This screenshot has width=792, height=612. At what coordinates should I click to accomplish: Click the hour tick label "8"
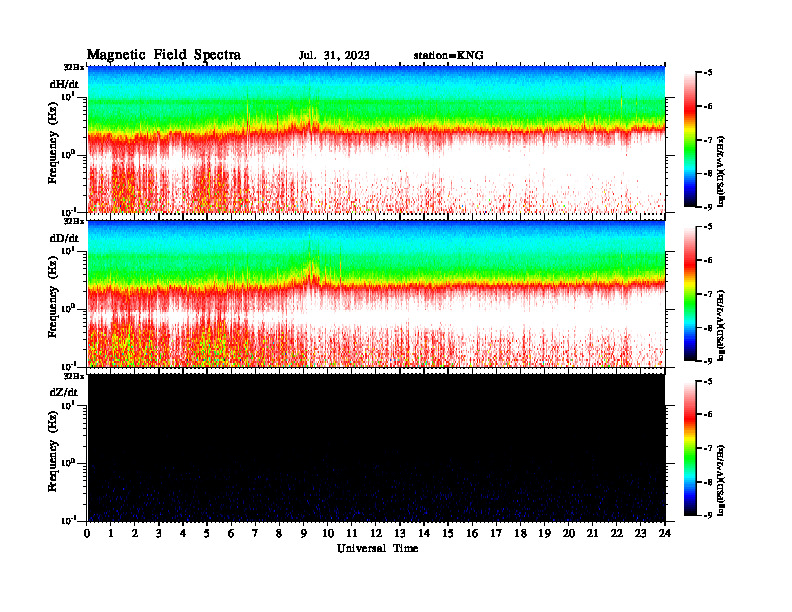[279, 534]
